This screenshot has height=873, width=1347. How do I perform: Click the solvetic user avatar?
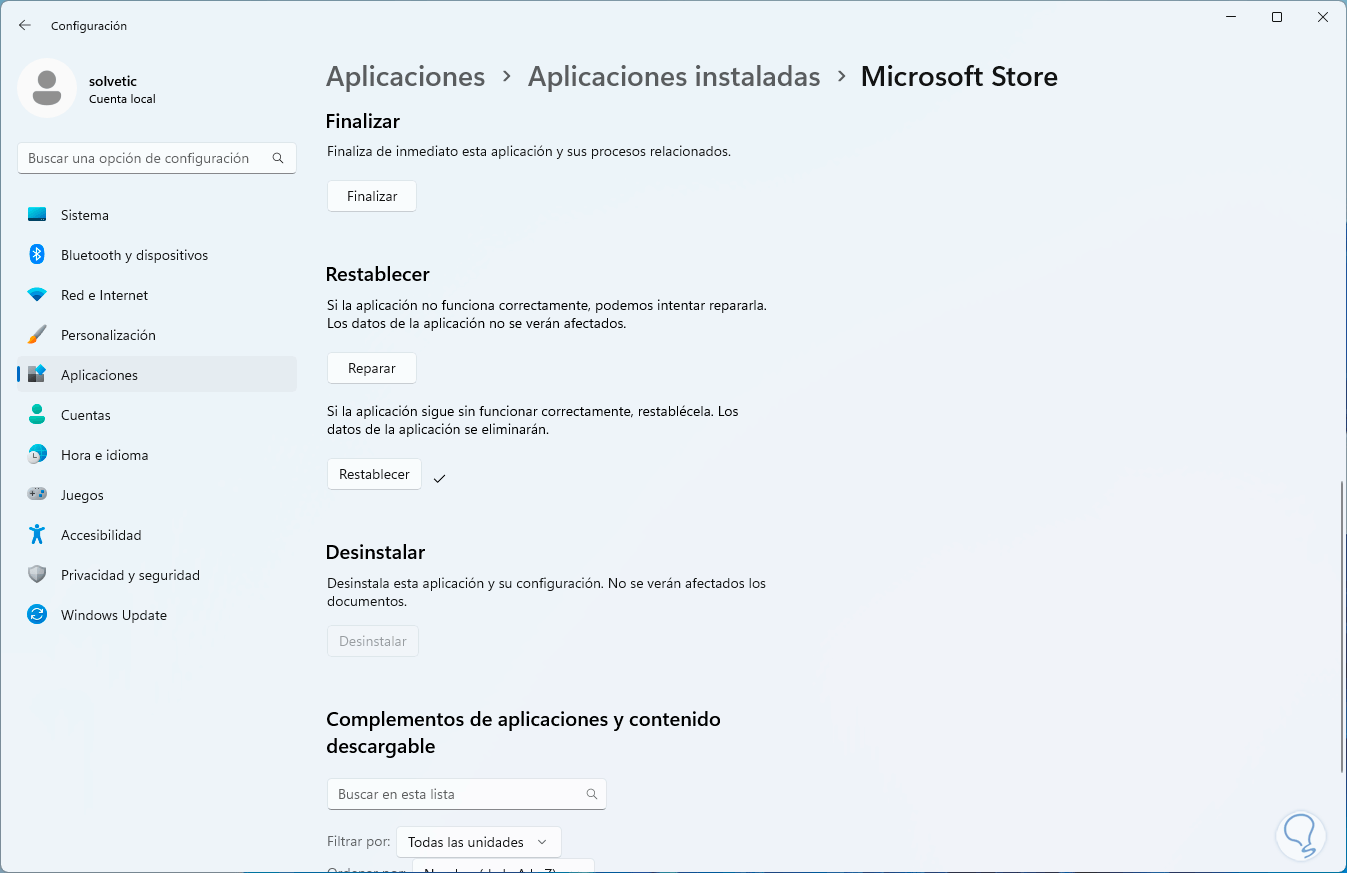point(47,88)
